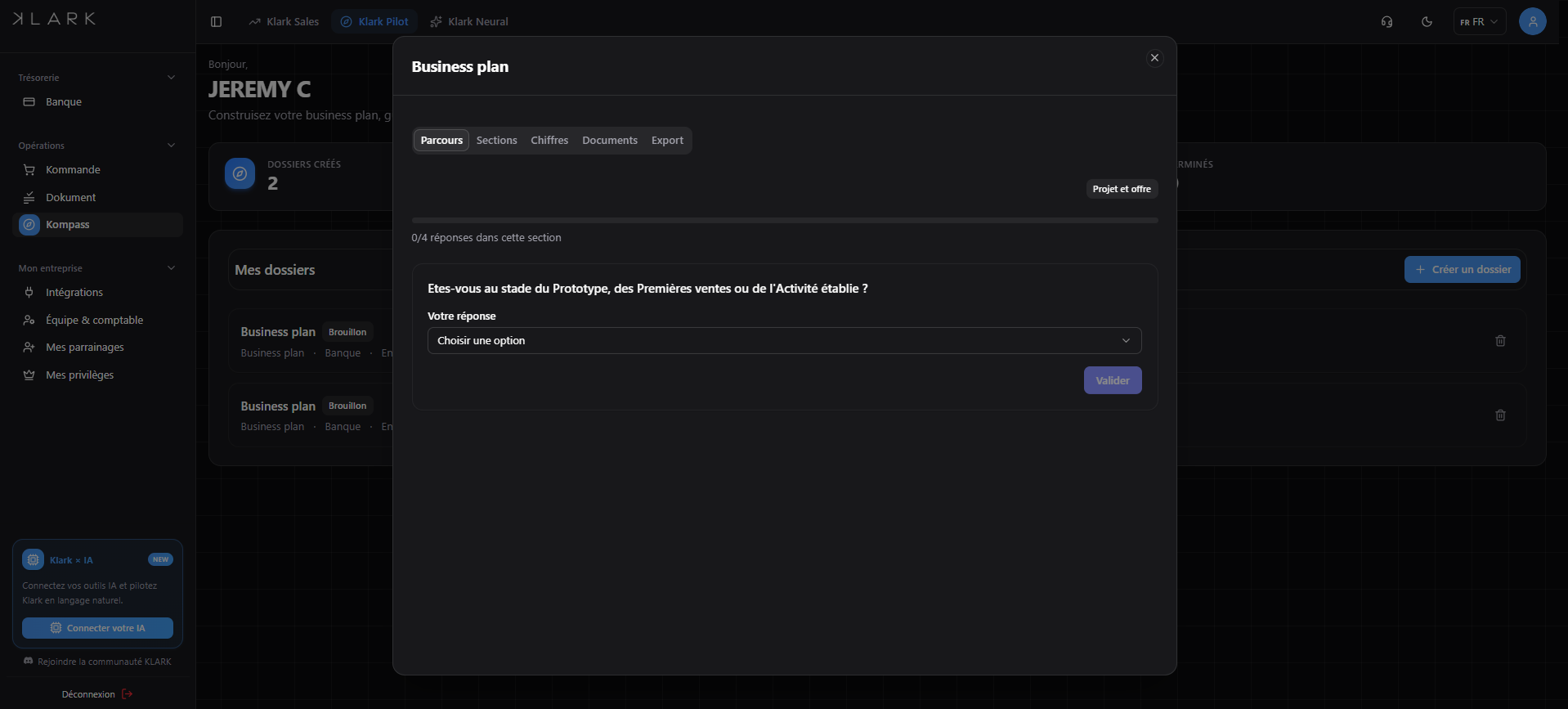Image resolution: width=1568 pixels, height=709 pixels.
Task: Click the Klark × IA chip icon
Action: click(33, 560)
